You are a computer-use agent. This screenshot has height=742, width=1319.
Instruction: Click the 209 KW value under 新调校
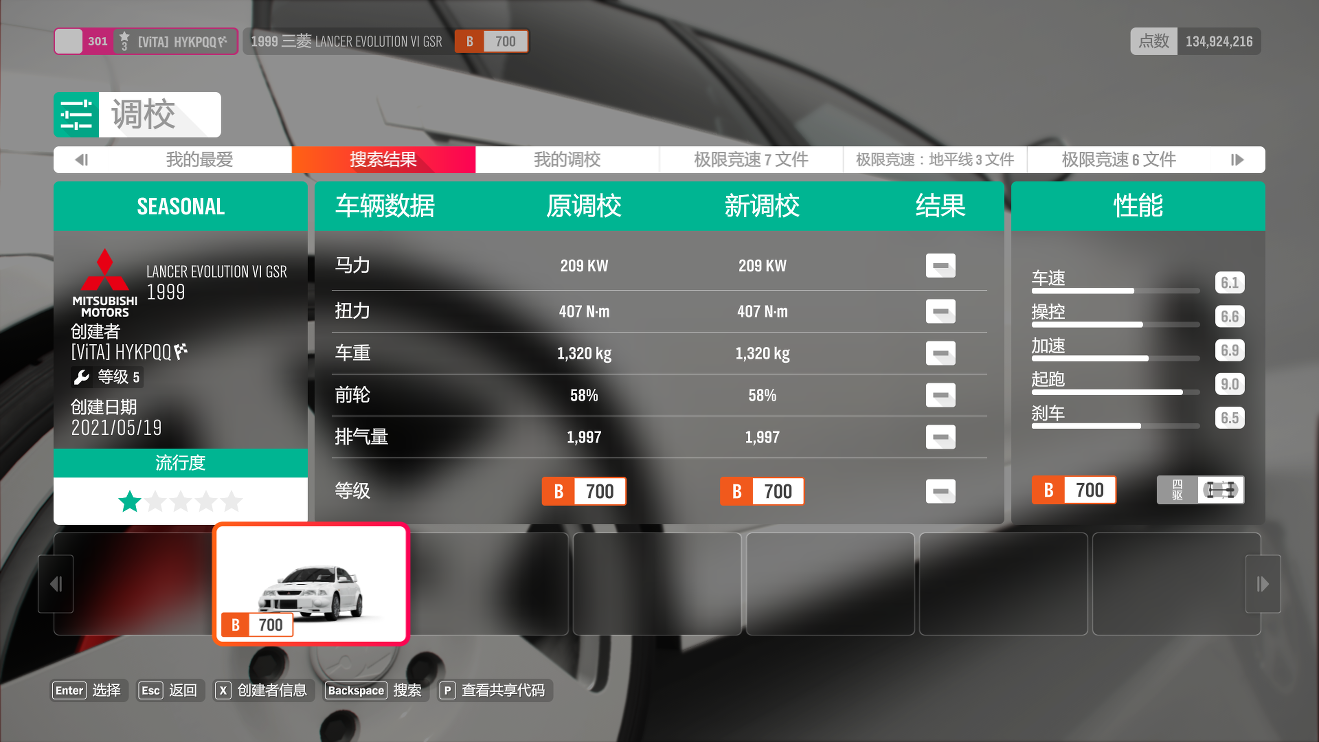(x=762, y=266)
